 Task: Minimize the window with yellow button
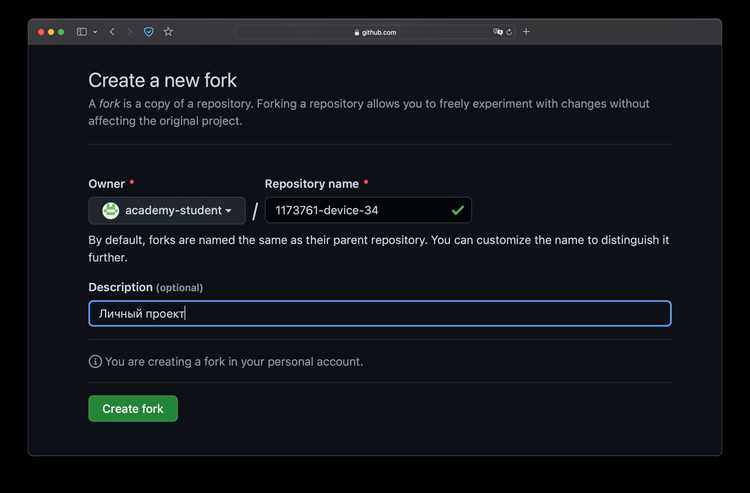[51, 32]
